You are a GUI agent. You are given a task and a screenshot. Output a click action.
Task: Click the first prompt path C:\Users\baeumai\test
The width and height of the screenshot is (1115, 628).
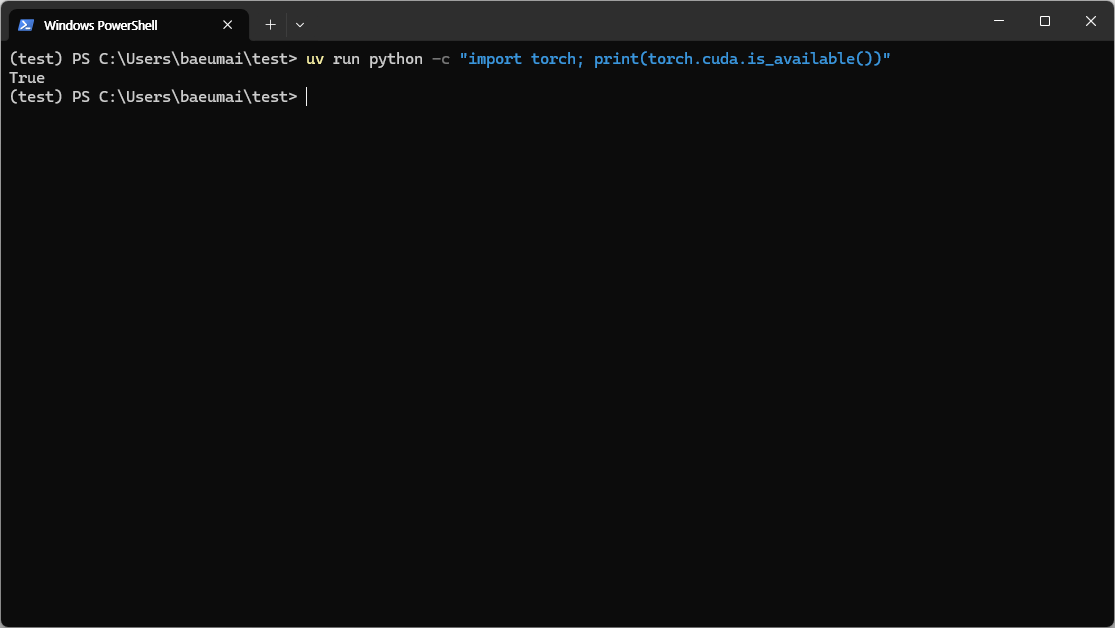[x=193, y=59]
